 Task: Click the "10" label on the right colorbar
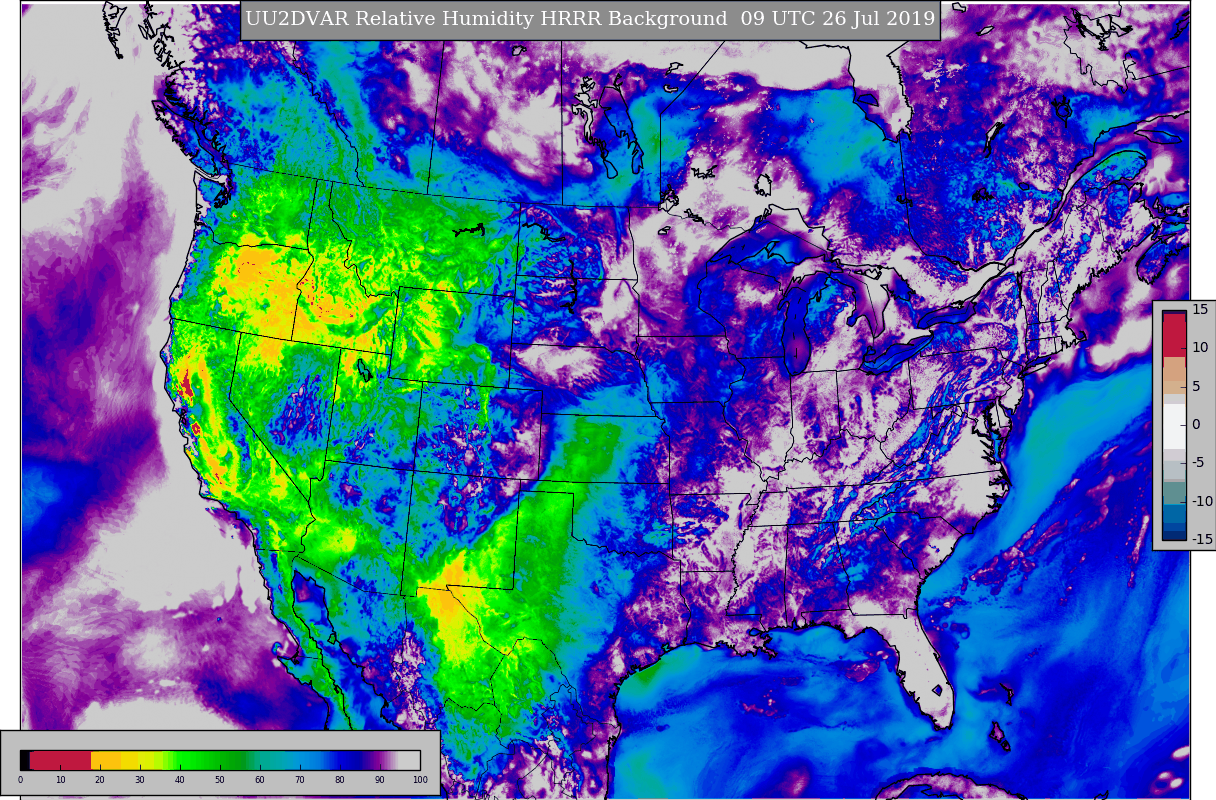coord(1200,347)
